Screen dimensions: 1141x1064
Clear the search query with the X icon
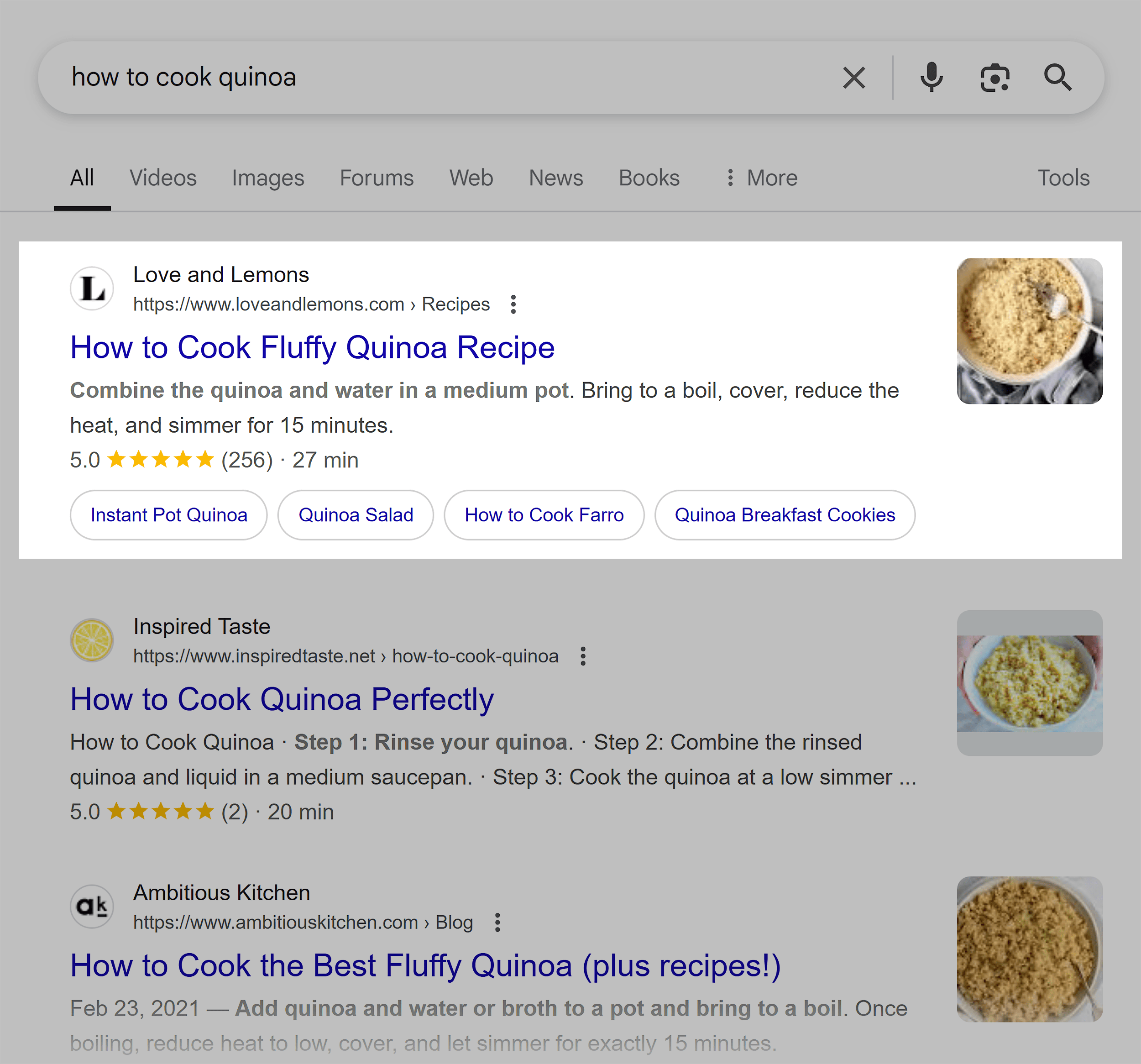(x=853, y=77)
